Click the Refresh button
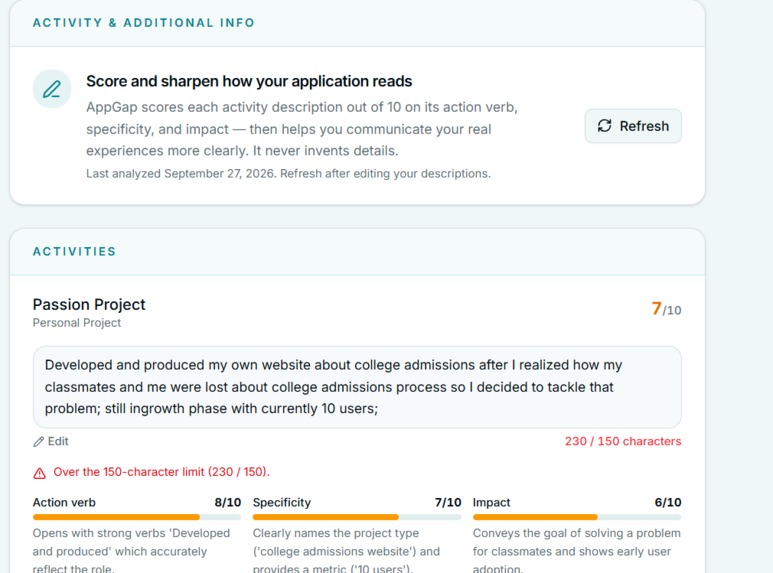Image resolution: width=773 pixels, height=573 pixels. pos(633,126)
